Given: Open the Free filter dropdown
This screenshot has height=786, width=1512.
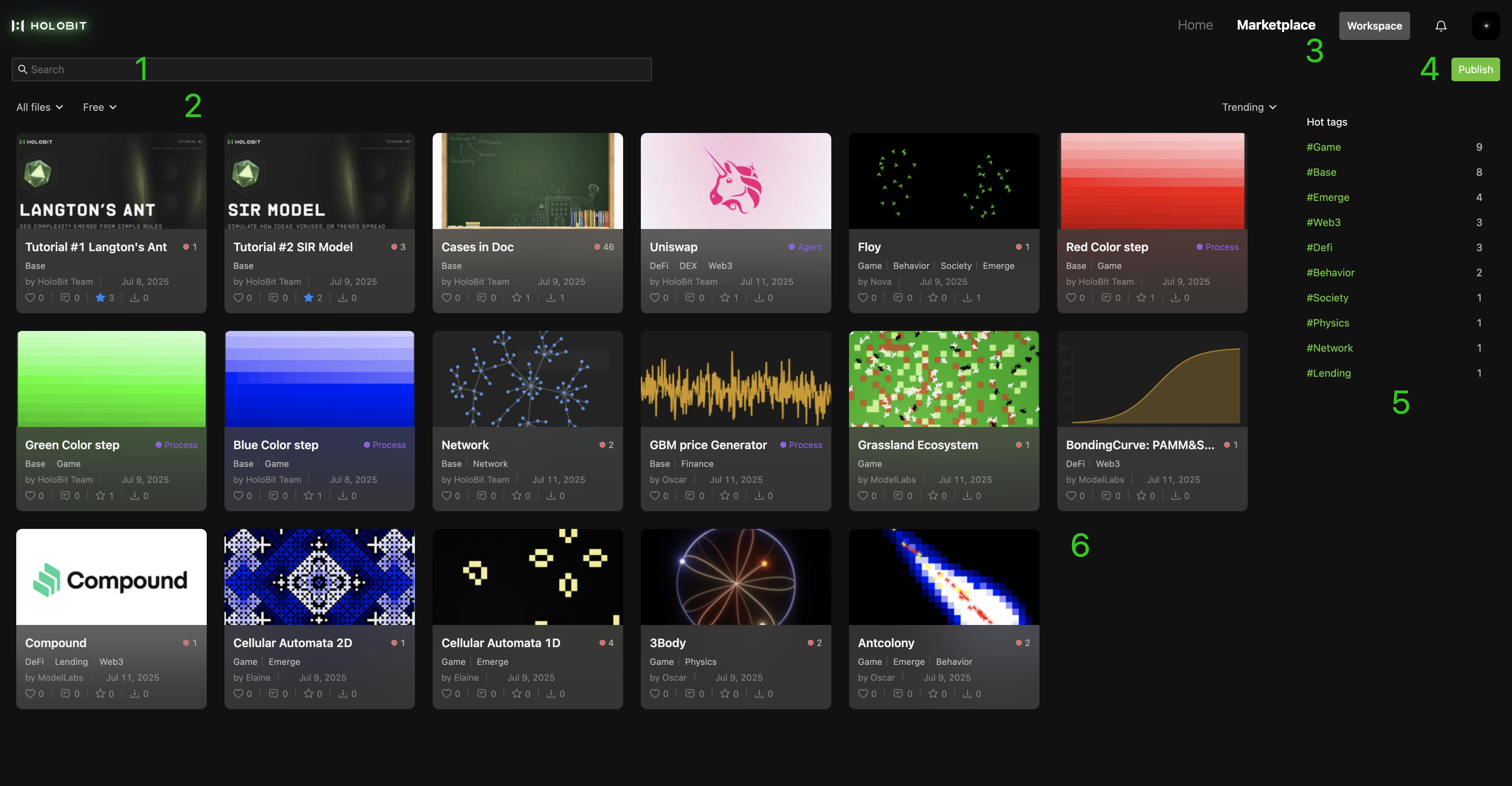Looking at the screenshot, I should [99, 107].
